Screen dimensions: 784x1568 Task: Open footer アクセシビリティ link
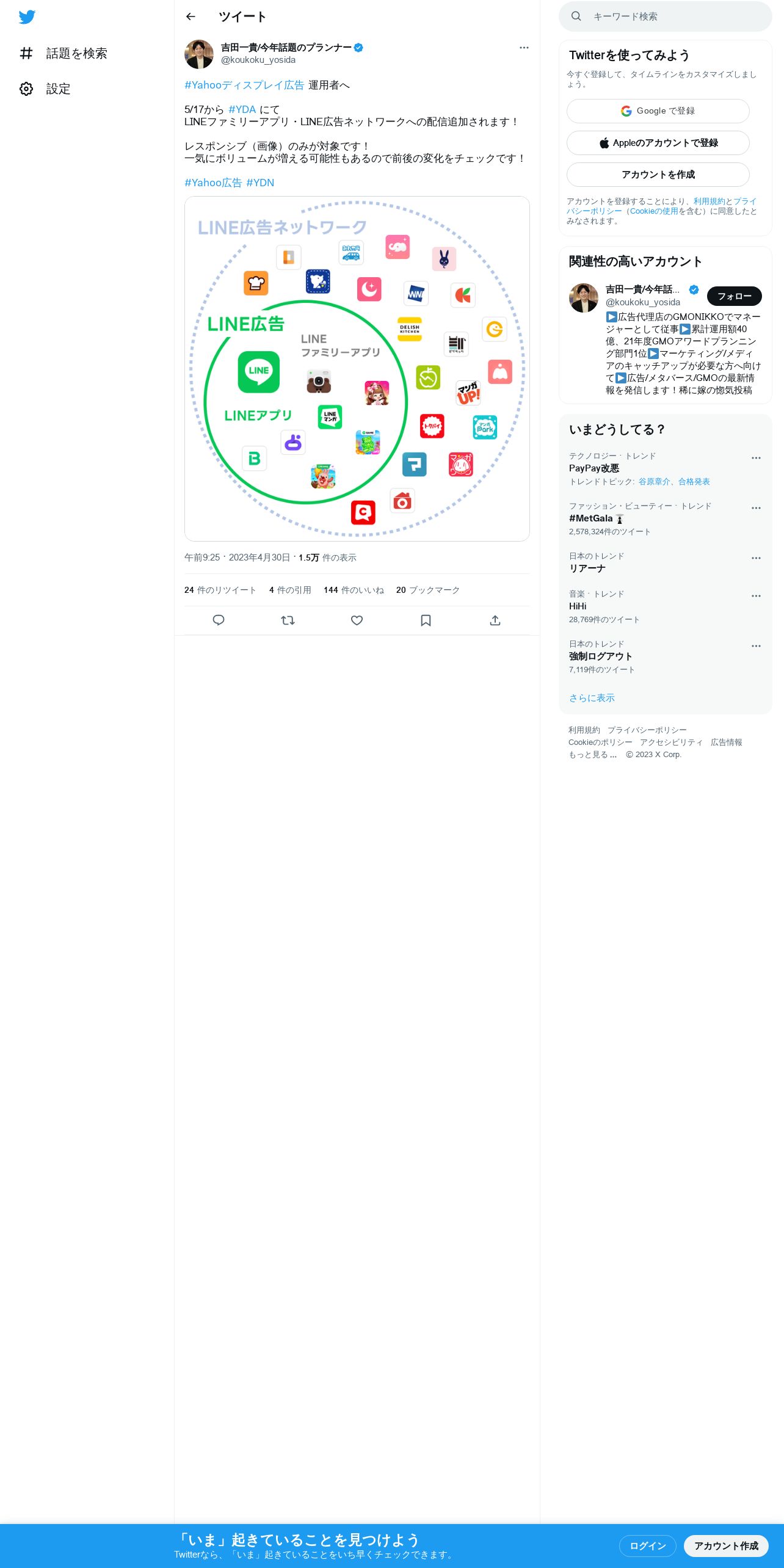point(672,742)
